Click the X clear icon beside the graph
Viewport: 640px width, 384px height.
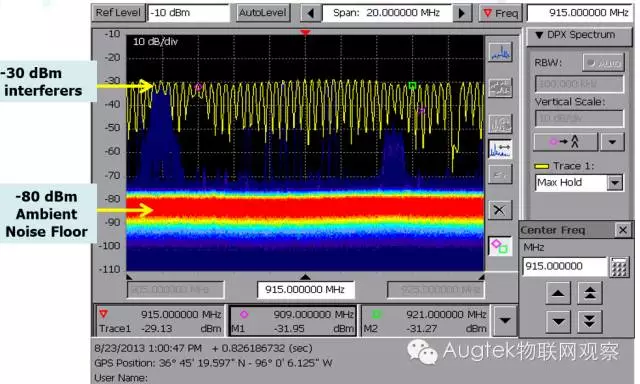coord(500,210)
